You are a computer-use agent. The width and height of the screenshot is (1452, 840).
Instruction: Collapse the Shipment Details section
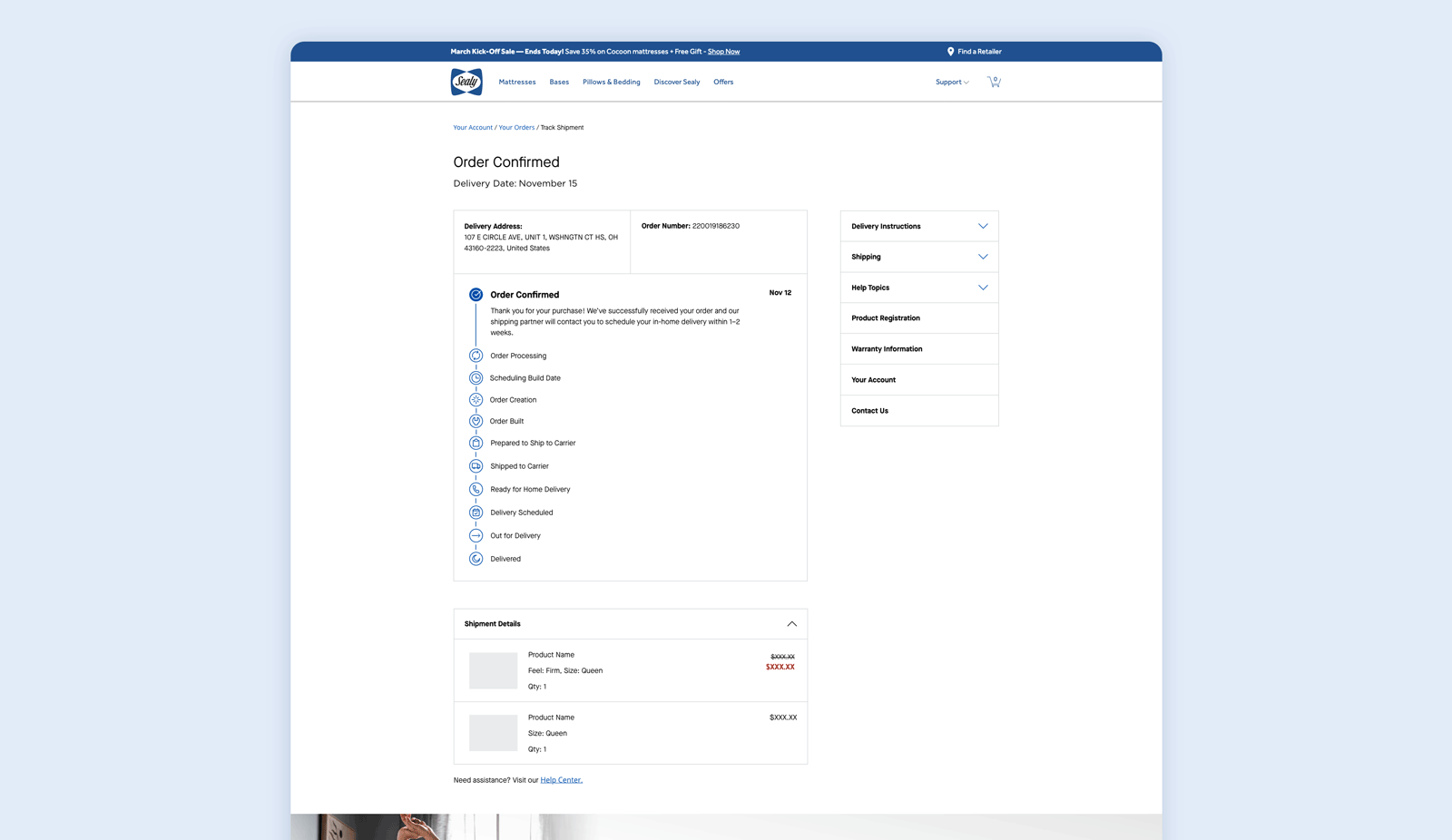point(791,624)
